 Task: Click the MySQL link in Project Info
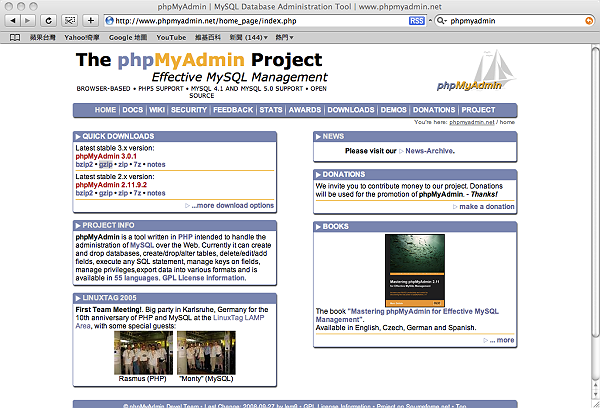(x=142, y=245)
